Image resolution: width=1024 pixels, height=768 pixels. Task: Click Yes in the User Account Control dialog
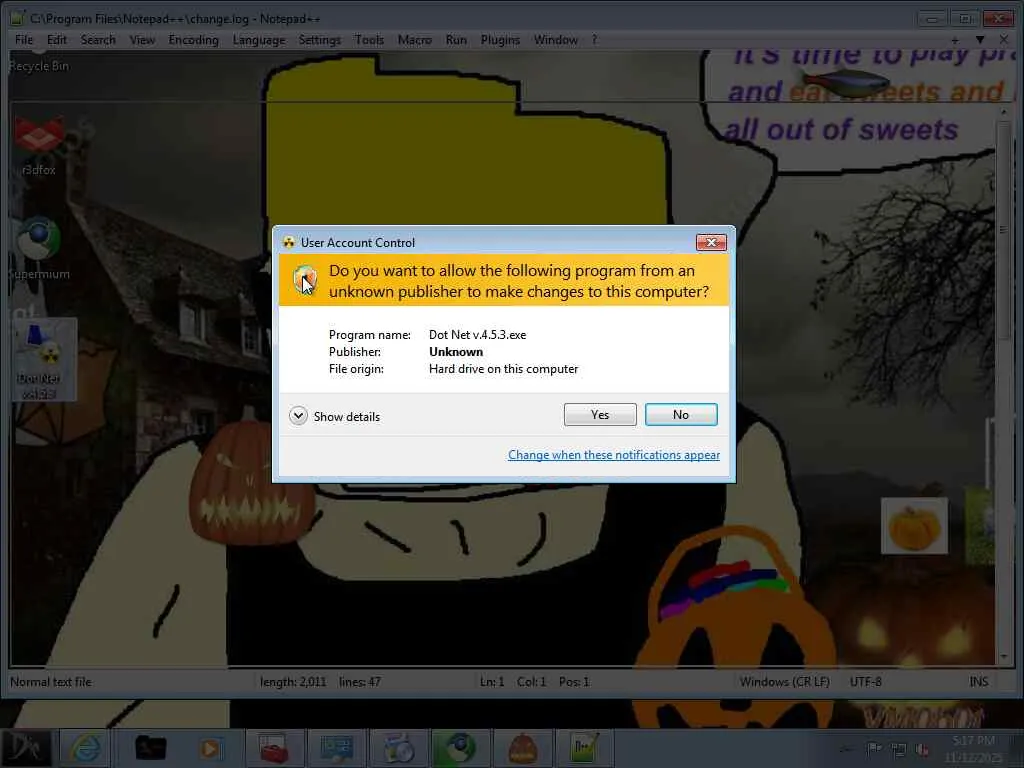pyautogui.click(x=600, y=415)
